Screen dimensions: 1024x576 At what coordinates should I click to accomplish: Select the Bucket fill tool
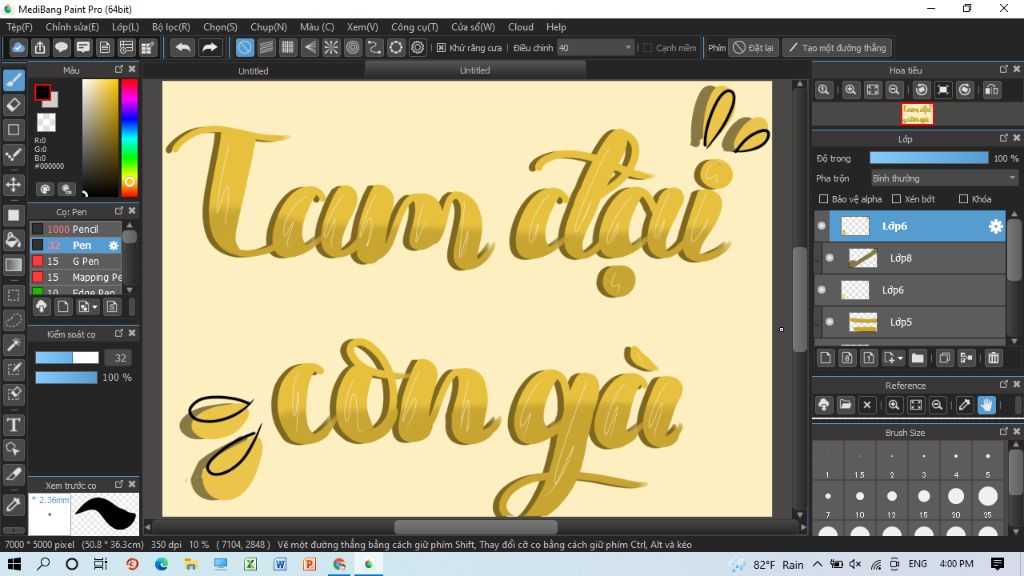tap(14, 240)
